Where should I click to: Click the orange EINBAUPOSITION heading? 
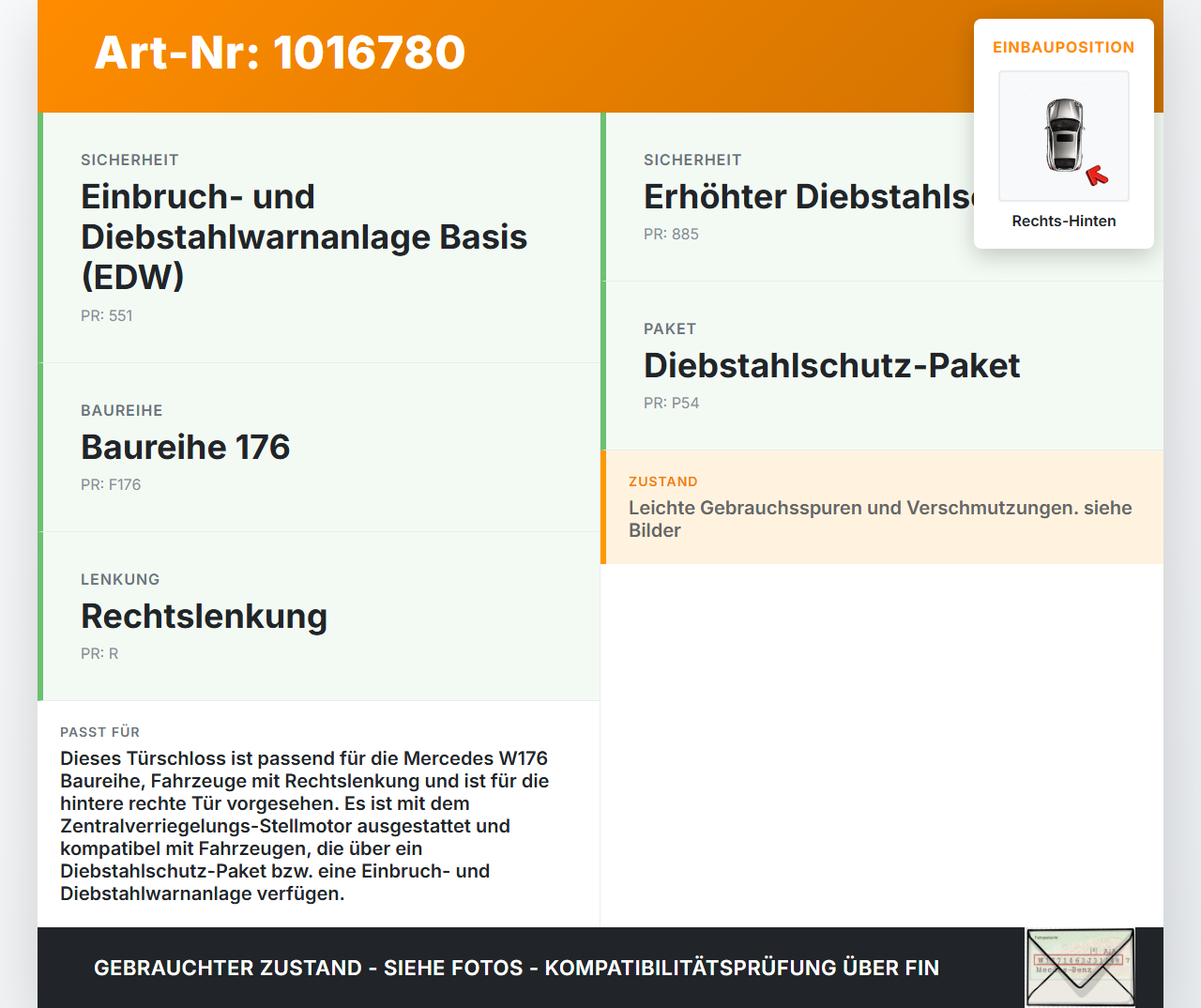[x=1063, y=47]
